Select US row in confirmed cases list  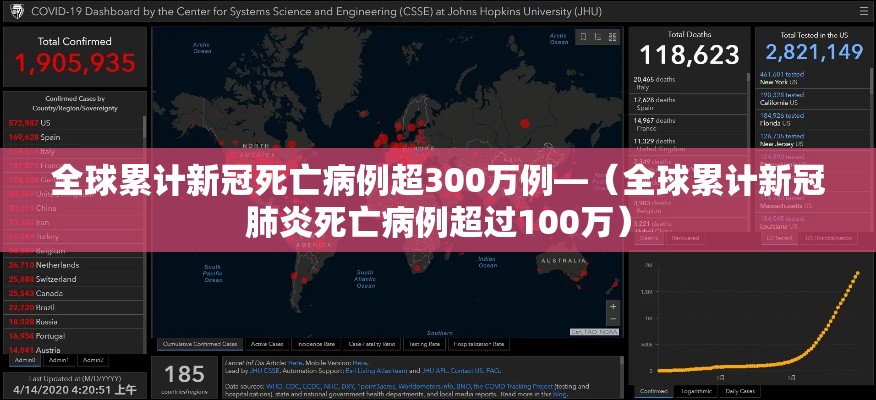point(74,123)
